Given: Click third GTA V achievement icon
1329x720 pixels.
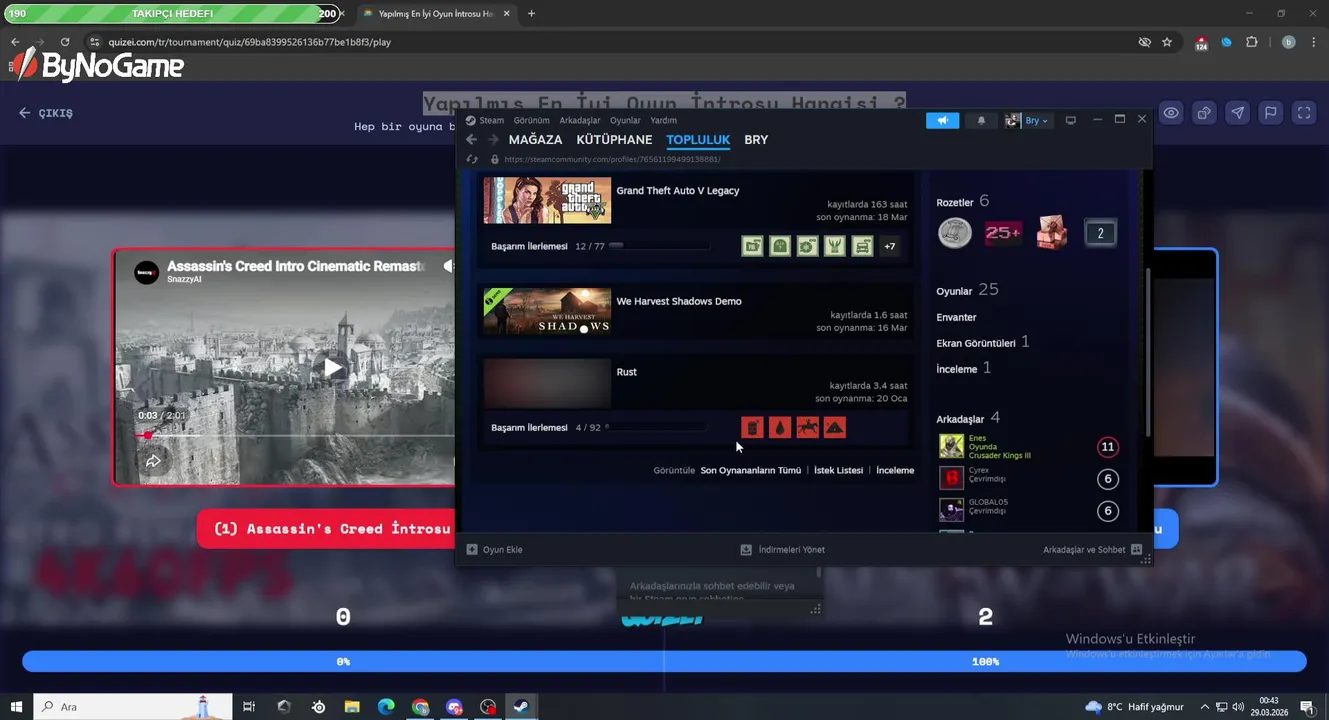Looking at the screenshot, I should 807,246.
